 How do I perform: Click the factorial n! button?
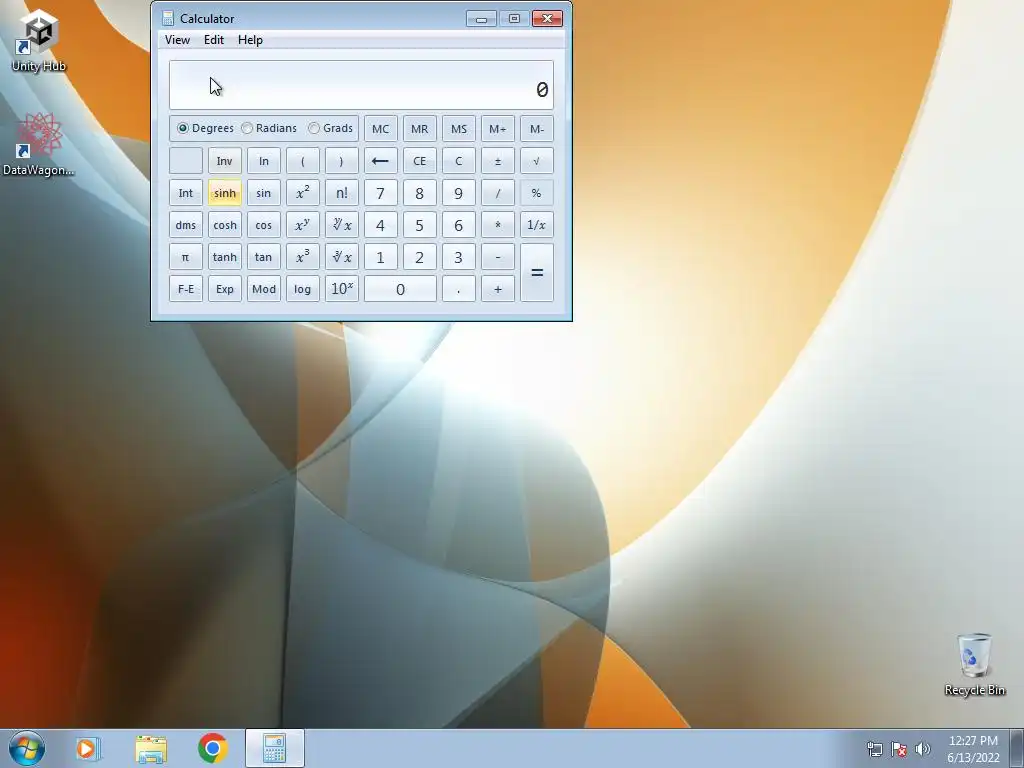click(342, 193)
